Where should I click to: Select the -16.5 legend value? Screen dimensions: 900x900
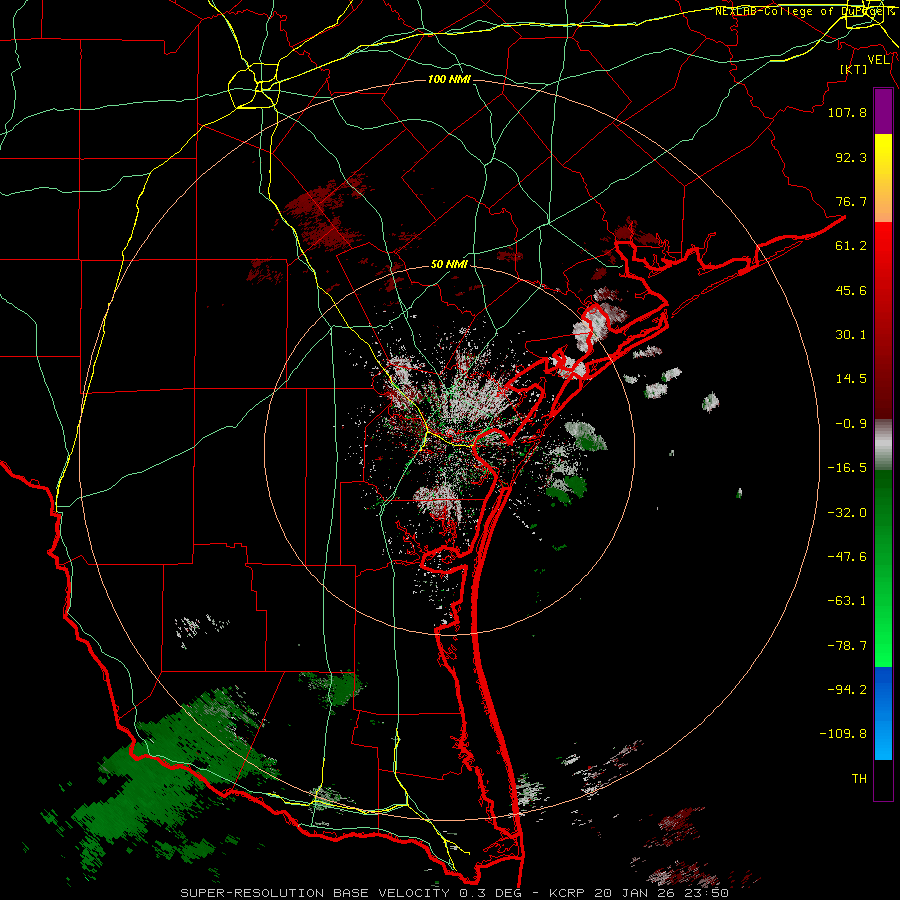[847, 468]
